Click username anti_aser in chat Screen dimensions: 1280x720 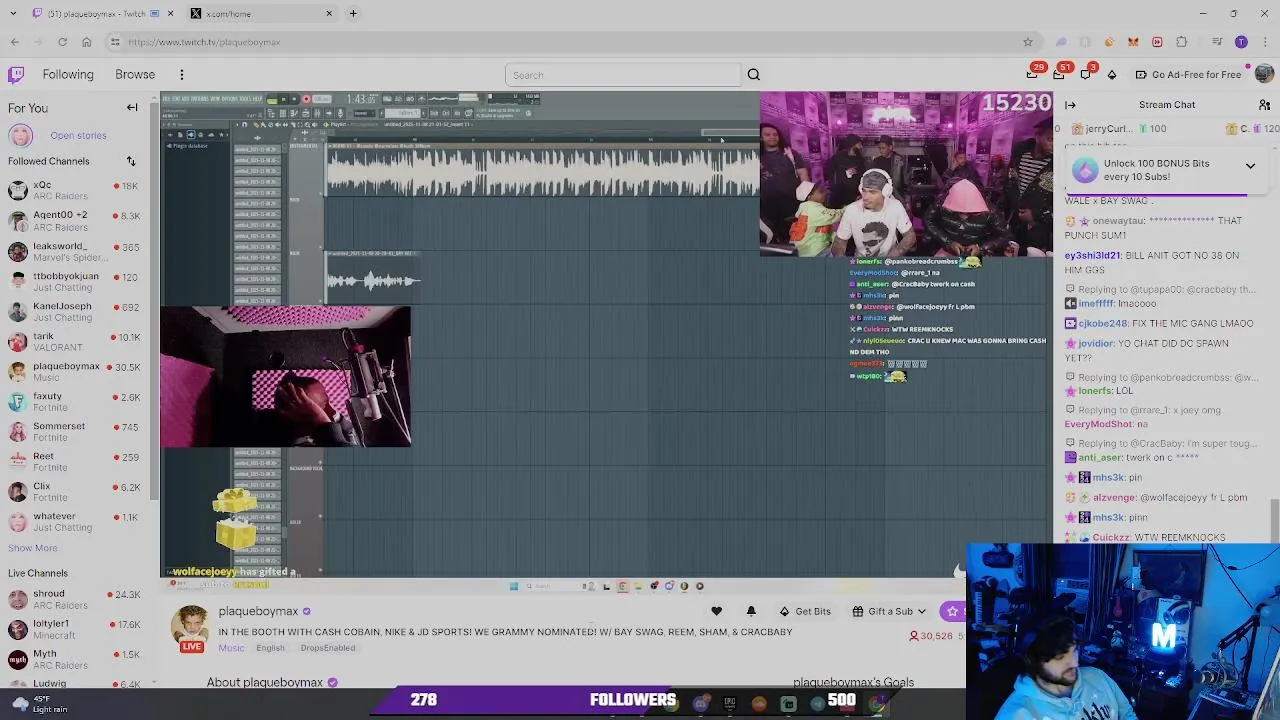click(x=1101, y=458)
